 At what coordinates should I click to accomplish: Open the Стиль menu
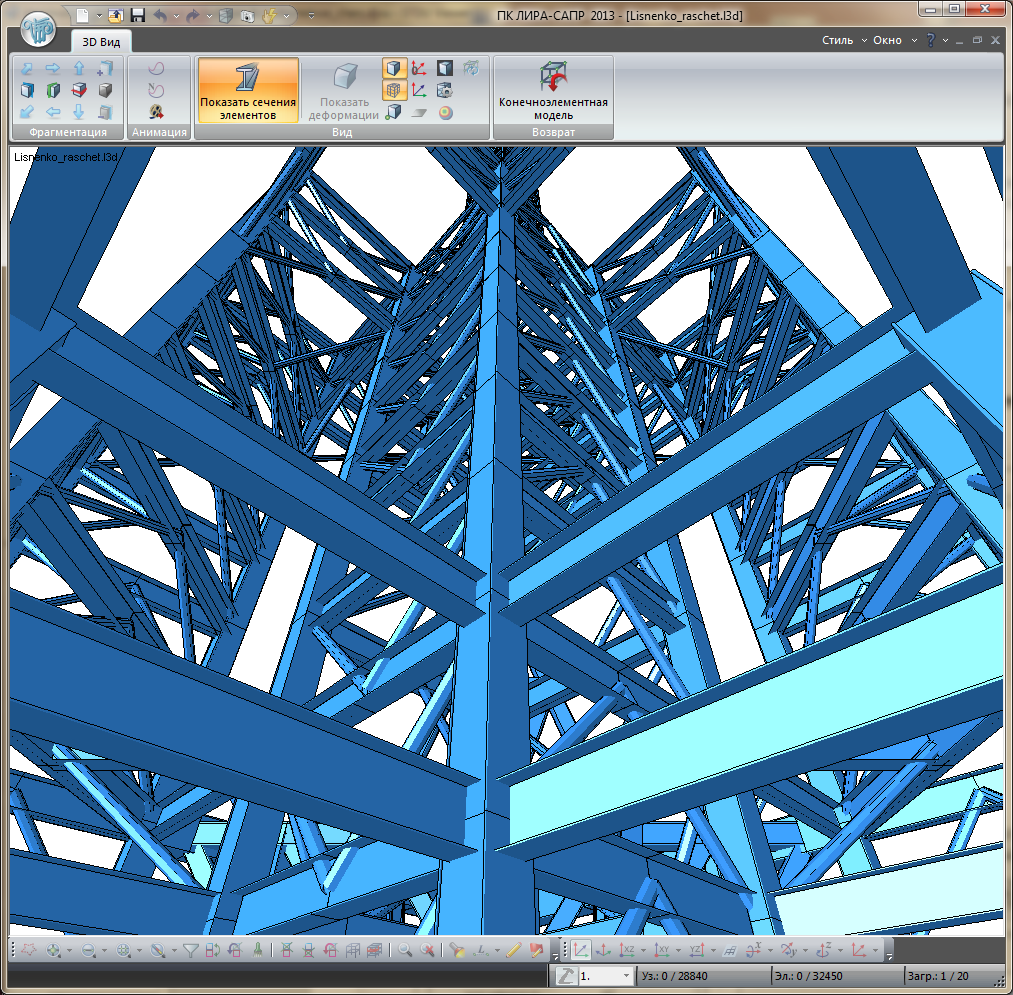843,41
